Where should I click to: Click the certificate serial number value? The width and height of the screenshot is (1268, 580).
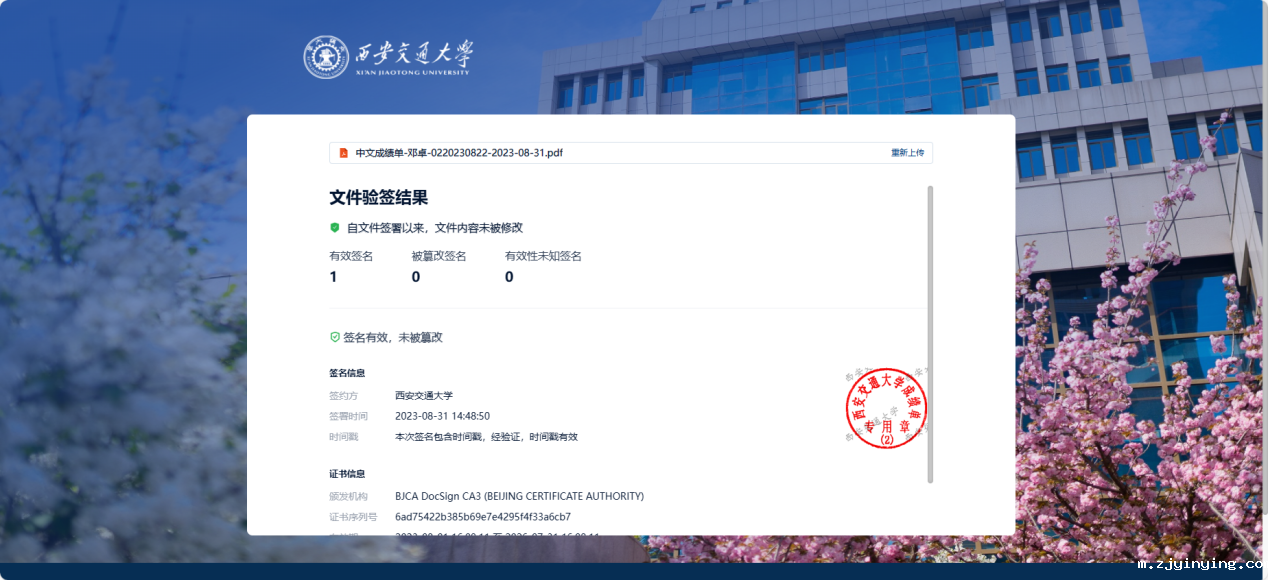click(482, 517)
